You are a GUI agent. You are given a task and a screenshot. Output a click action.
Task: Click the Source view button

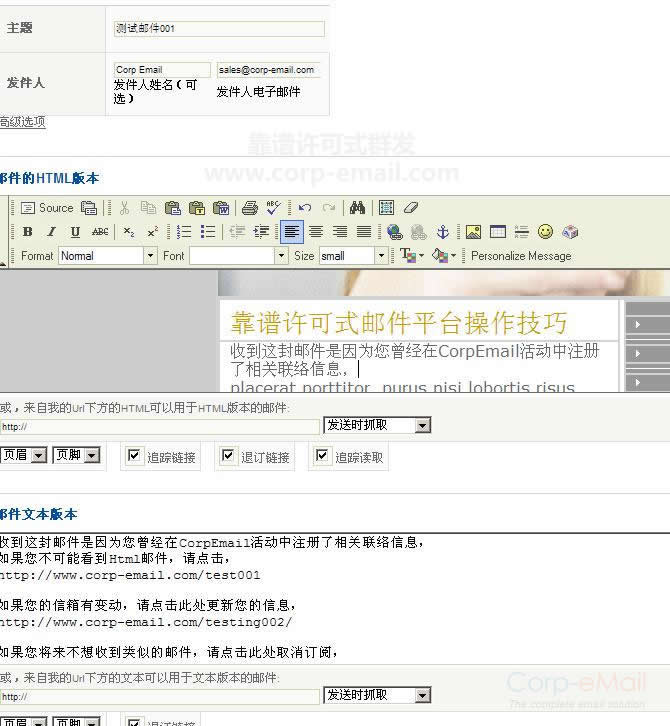pos(47,208)
